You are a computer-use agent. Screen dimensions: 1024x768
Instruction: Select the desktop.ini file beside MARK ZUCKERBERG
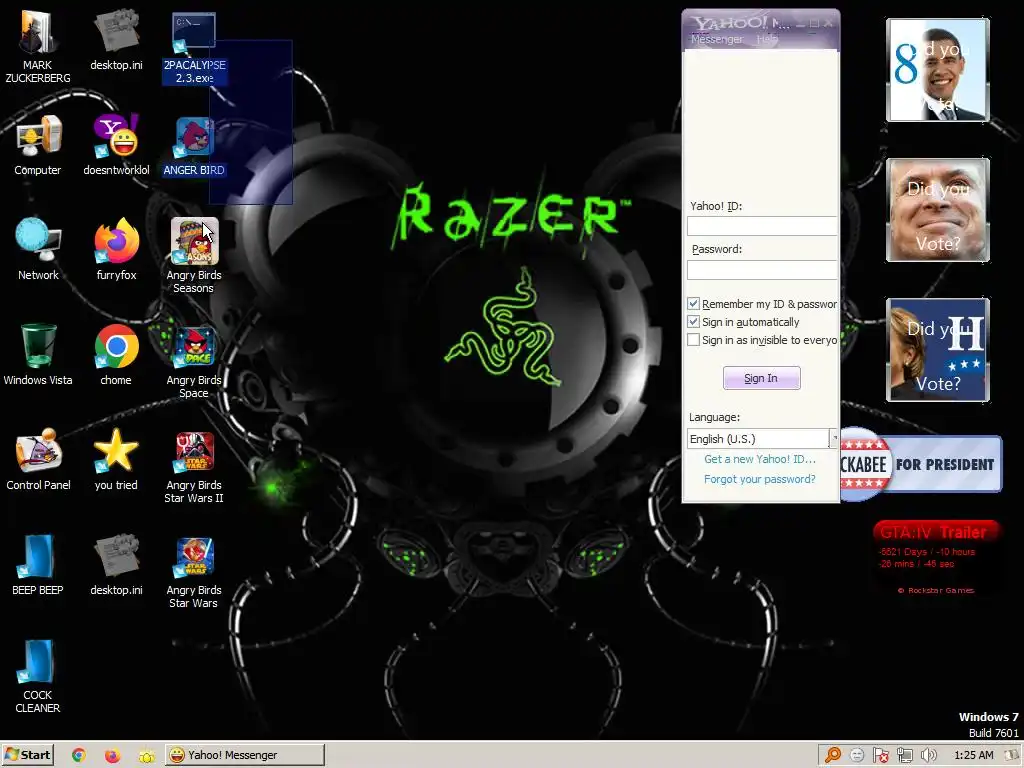click(116, 39)
